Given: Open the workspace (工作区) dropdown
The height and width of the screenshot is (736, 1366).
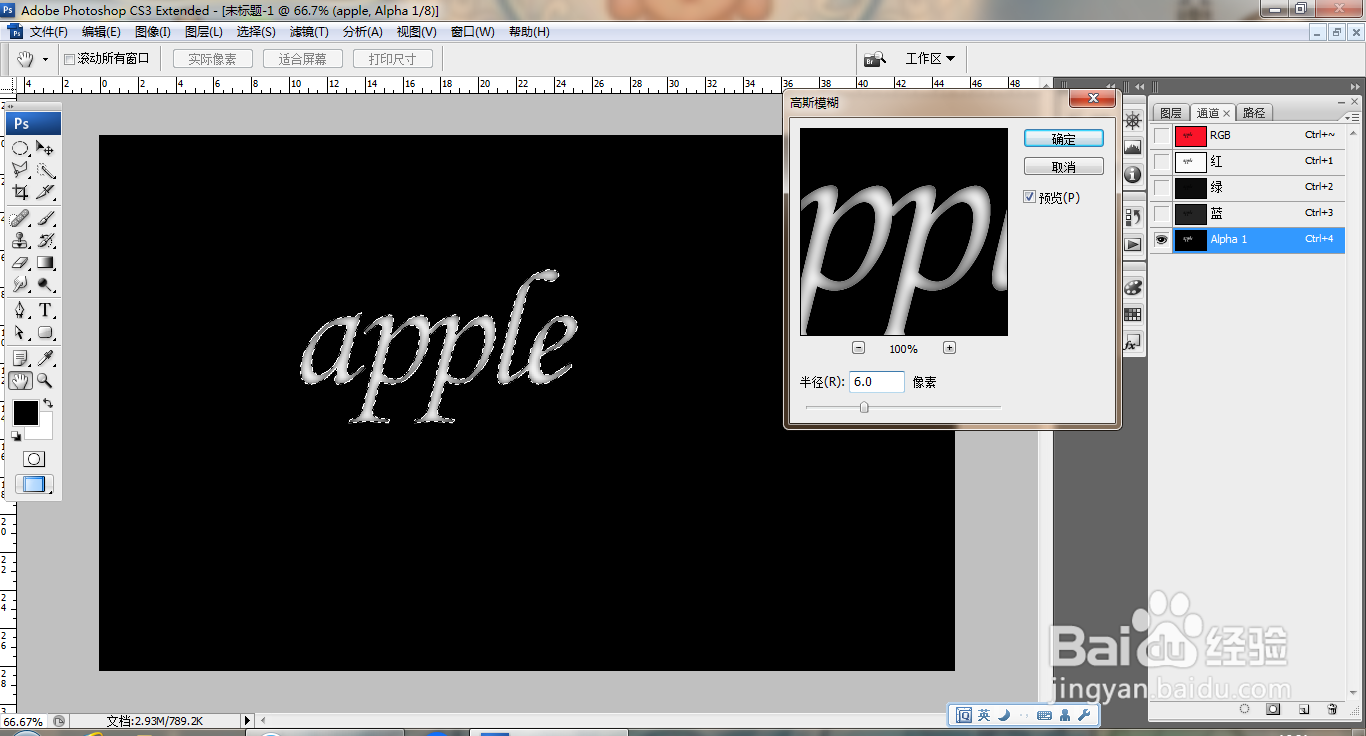Looking at the screenshot, I should click(930, 59).
